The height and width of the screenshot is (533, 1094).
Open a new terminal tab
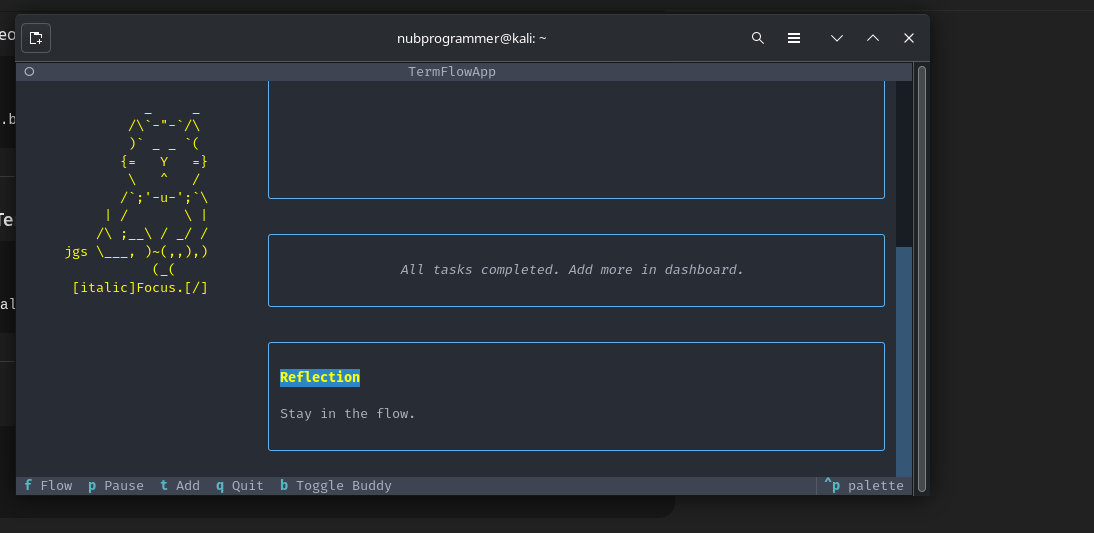click(x=36, y=38)
